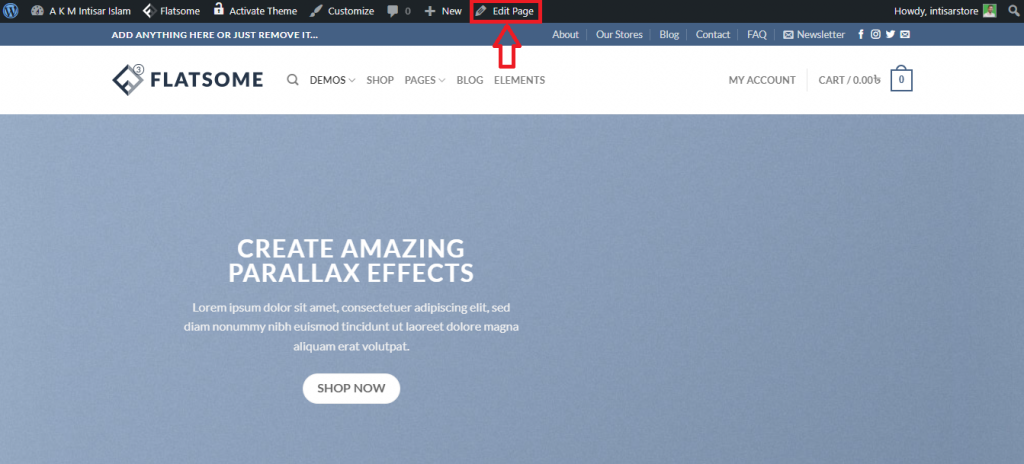This screenshot has width=1024, height=464.
Task: Open the FAQ link
Action: [x=757, y=35]
